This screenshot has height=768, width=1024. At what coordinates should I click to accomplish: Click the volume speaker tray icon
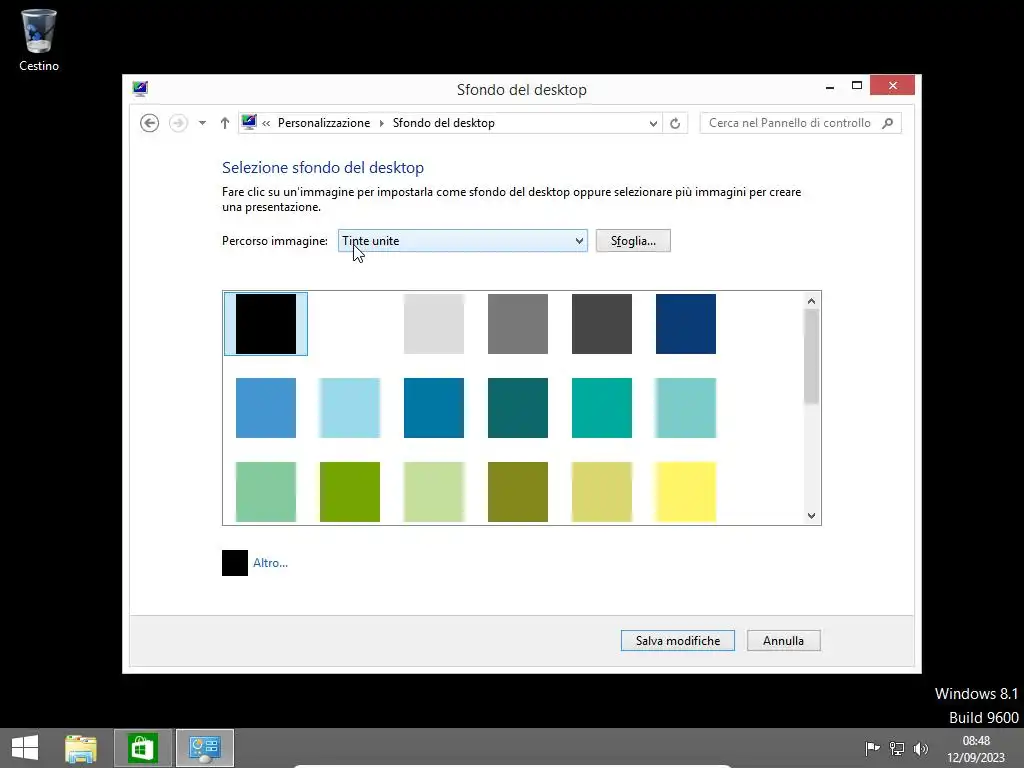point(921,748)
